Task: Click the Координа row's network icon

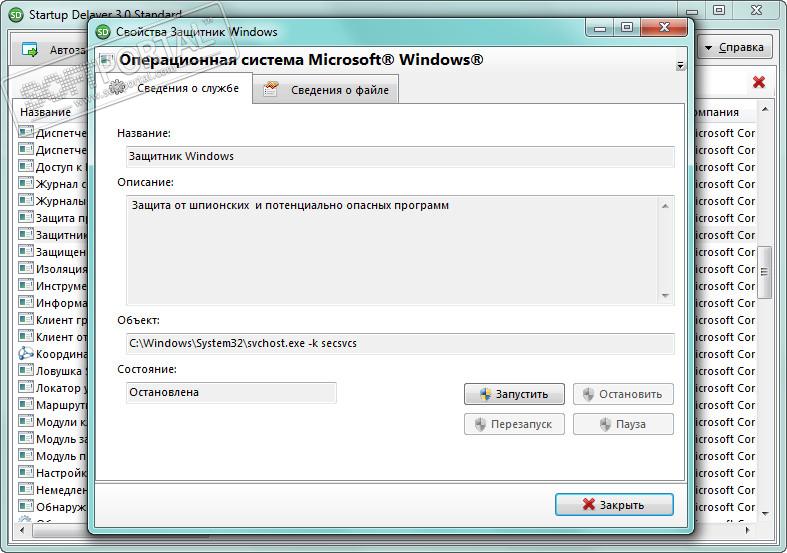Action: point(26,353)
